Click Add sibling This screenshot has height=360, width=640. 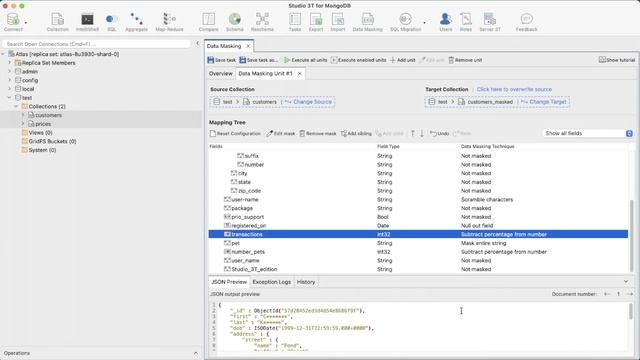coord(356,133)
